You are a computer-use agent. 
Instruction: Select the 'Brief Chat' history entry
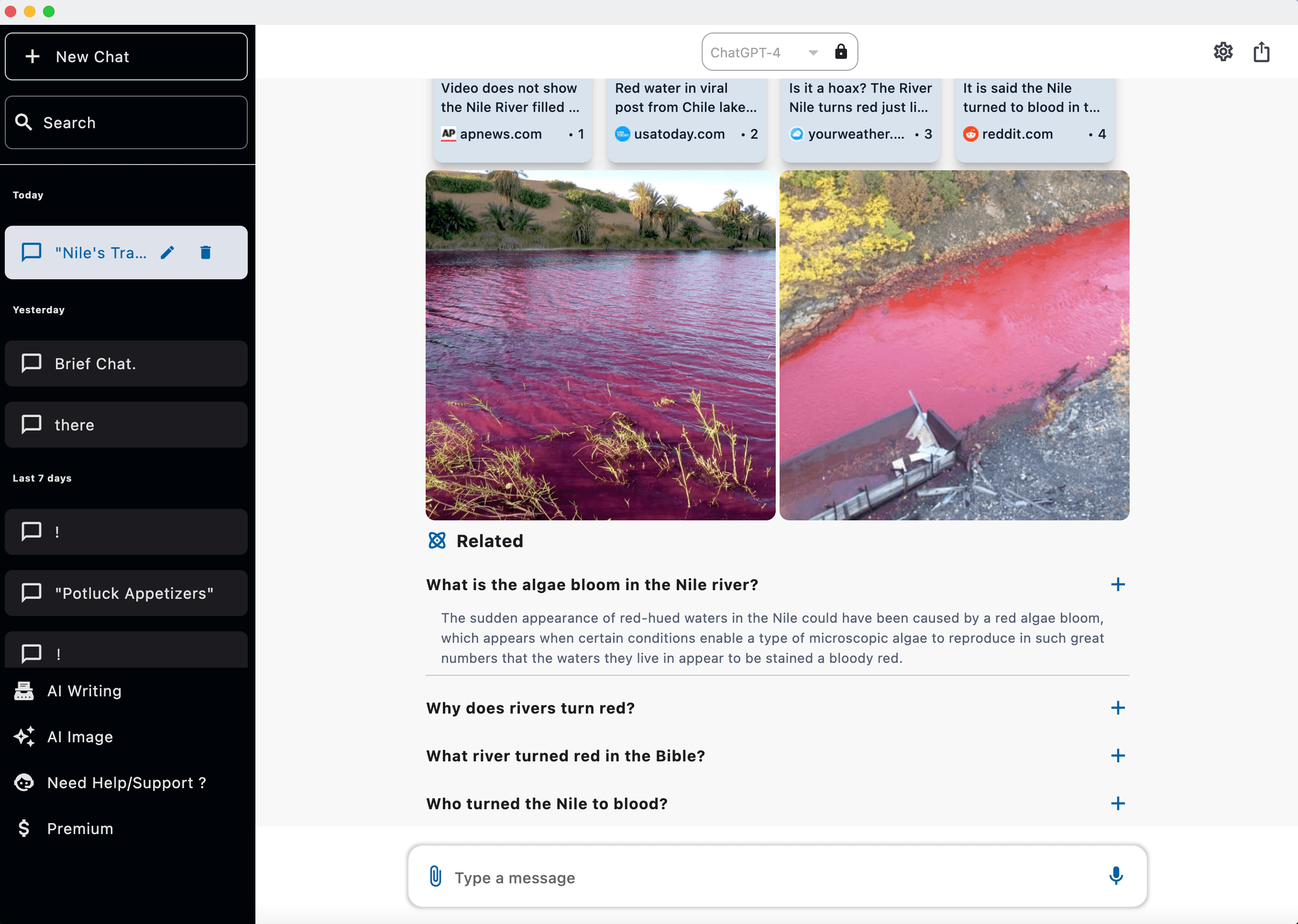coord(127,363)
